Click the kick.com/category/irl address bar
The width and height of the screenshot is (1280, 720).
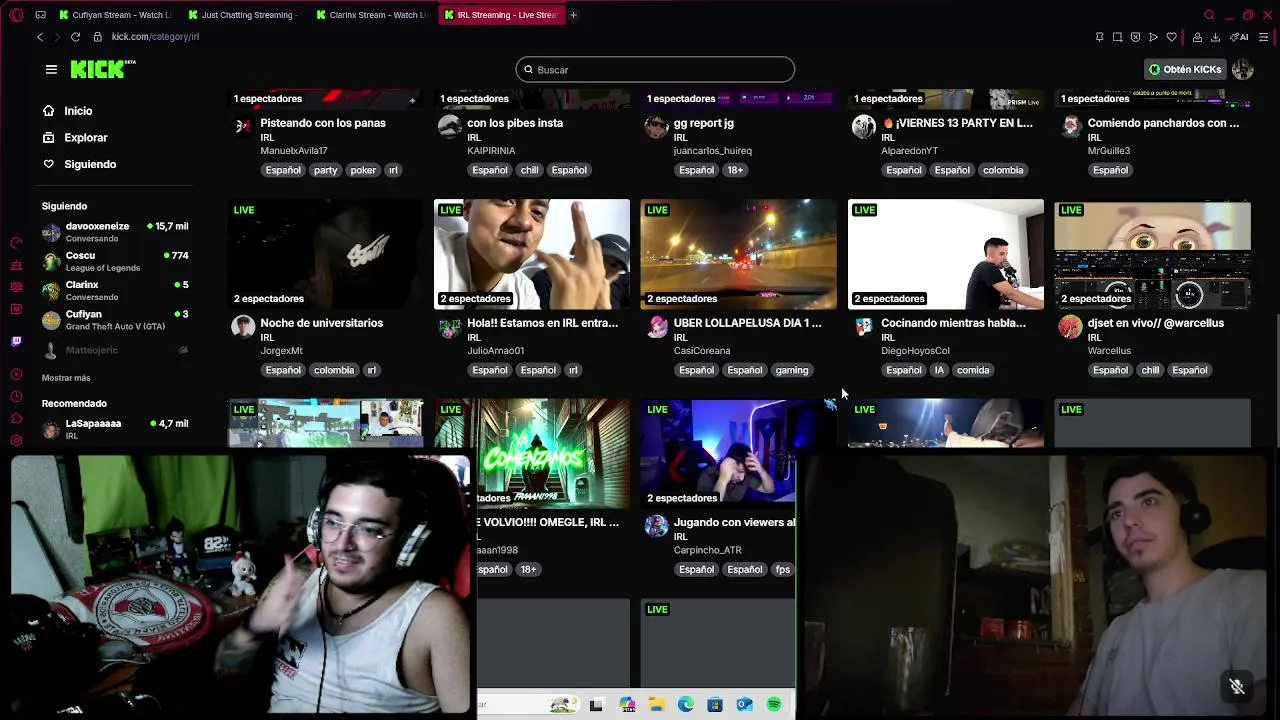pyautogui.click(x=155, y=37)
